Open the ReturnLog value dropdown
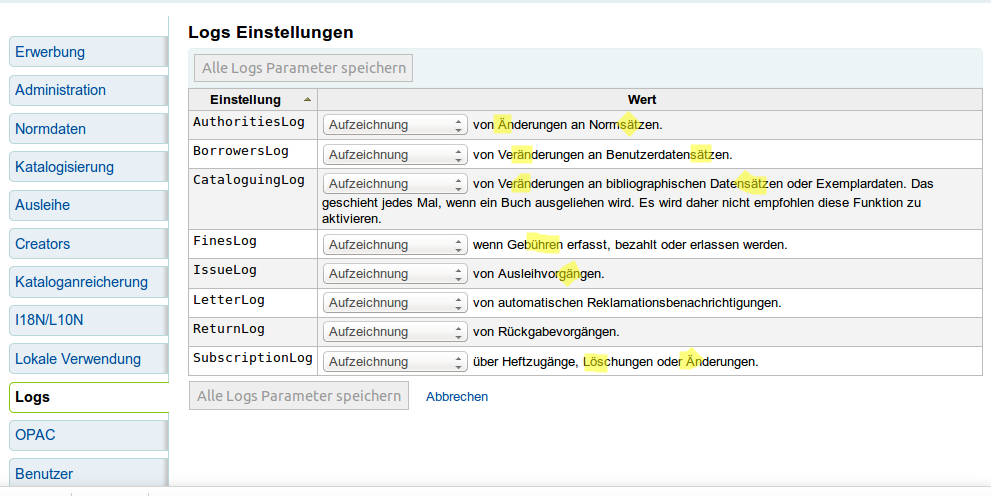The image size is (991, 496). point(395,332)
